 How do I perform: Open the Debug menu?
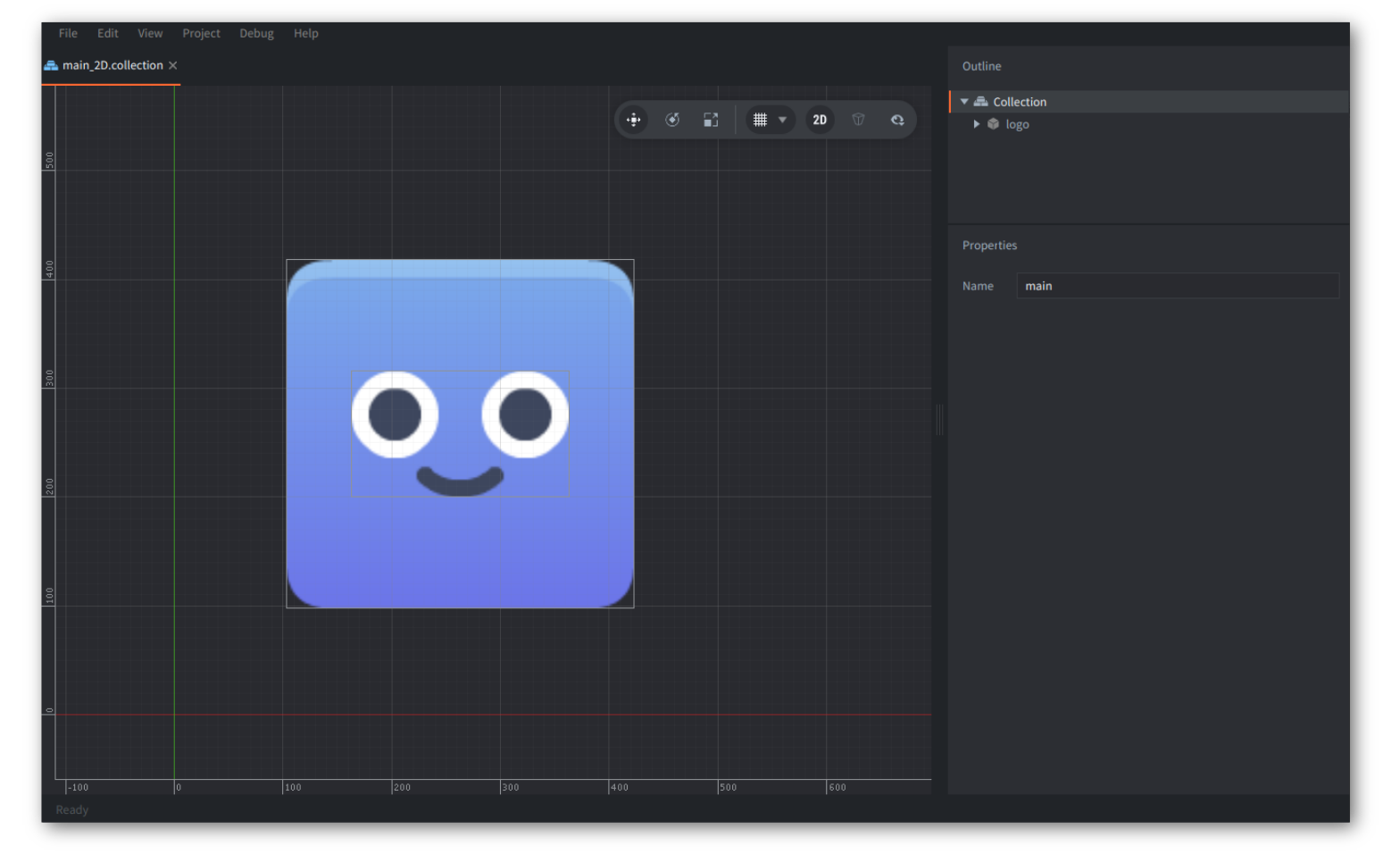pyautogui.click(x=256, y=33)
